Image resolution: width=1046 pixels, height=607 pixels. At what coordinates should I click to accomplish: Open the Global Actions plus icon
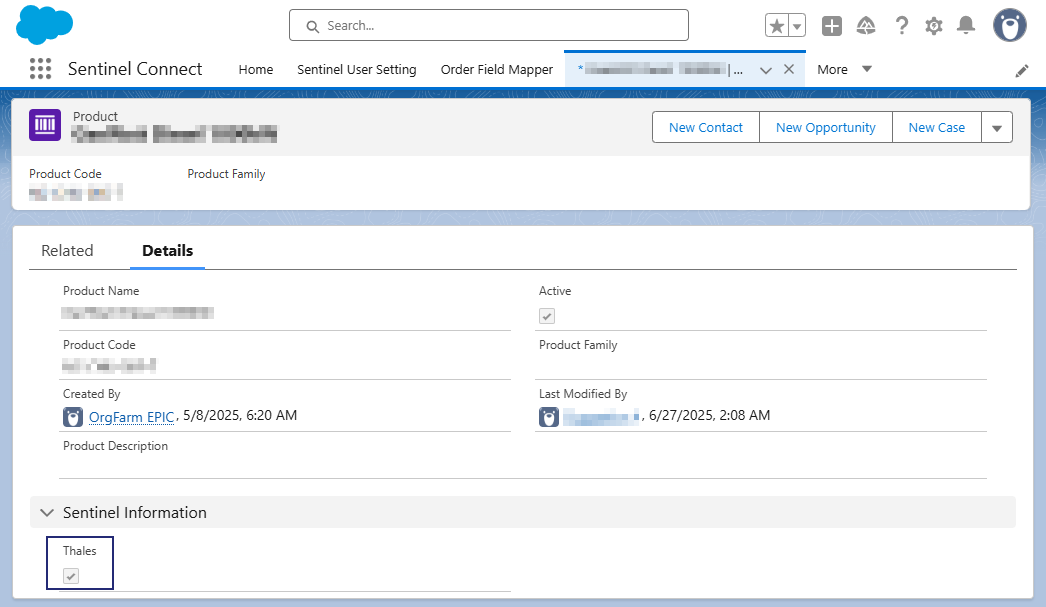pyautogui.click(x=832, y=26)
